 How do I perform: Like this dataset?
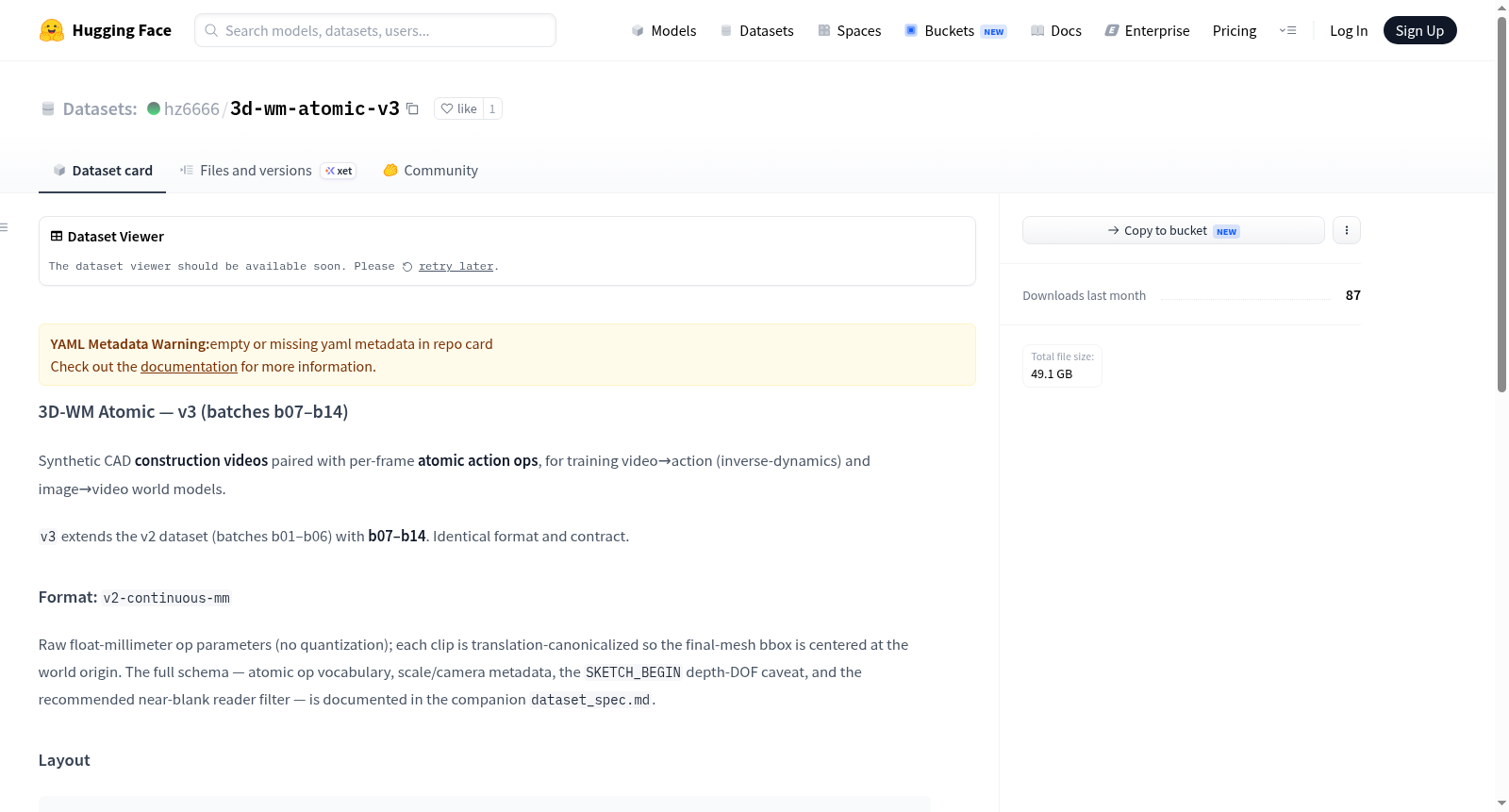coord(459,108)
